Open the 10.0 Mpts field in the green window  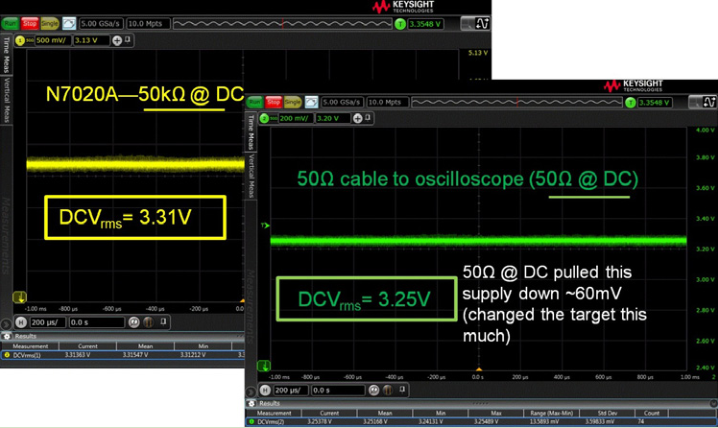pos(386,102)
